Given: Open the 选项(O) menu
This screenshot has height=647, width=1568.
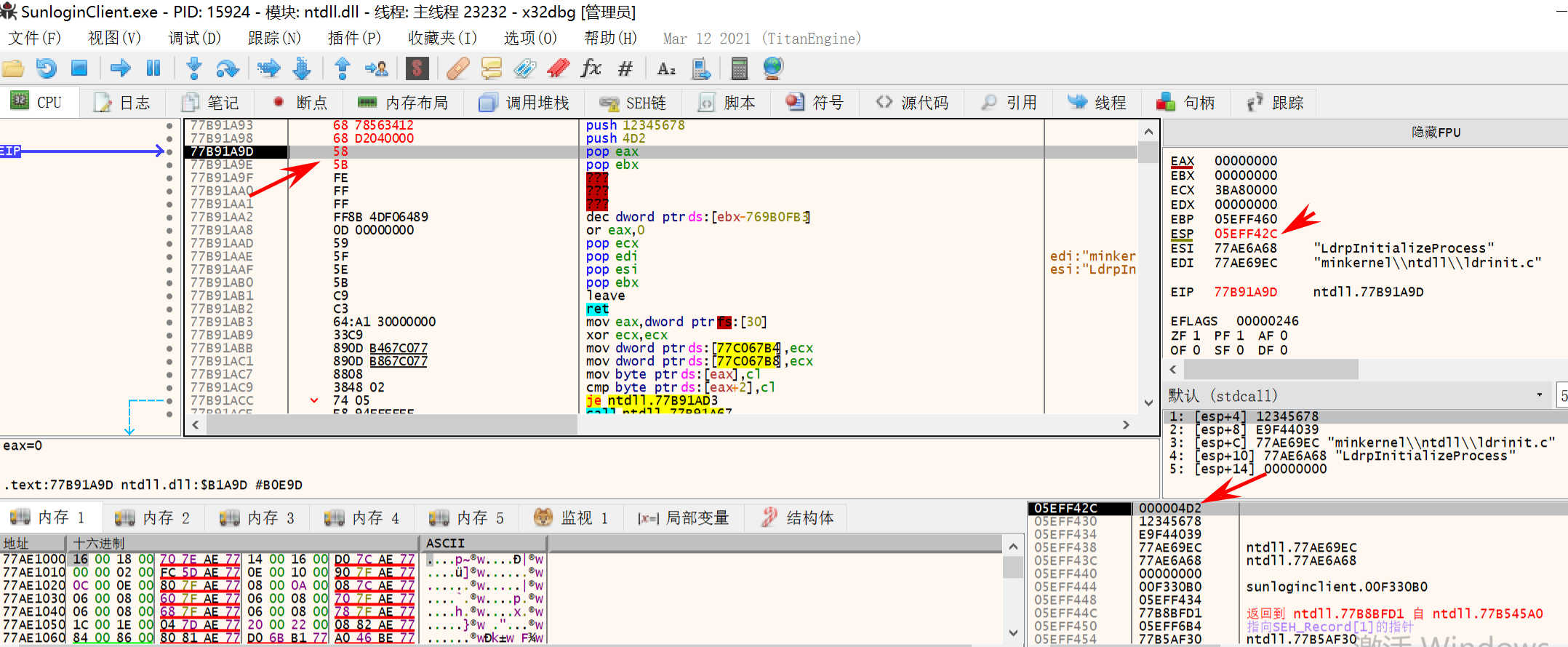Looking at the screenshot, I should (x=530, y=38).
